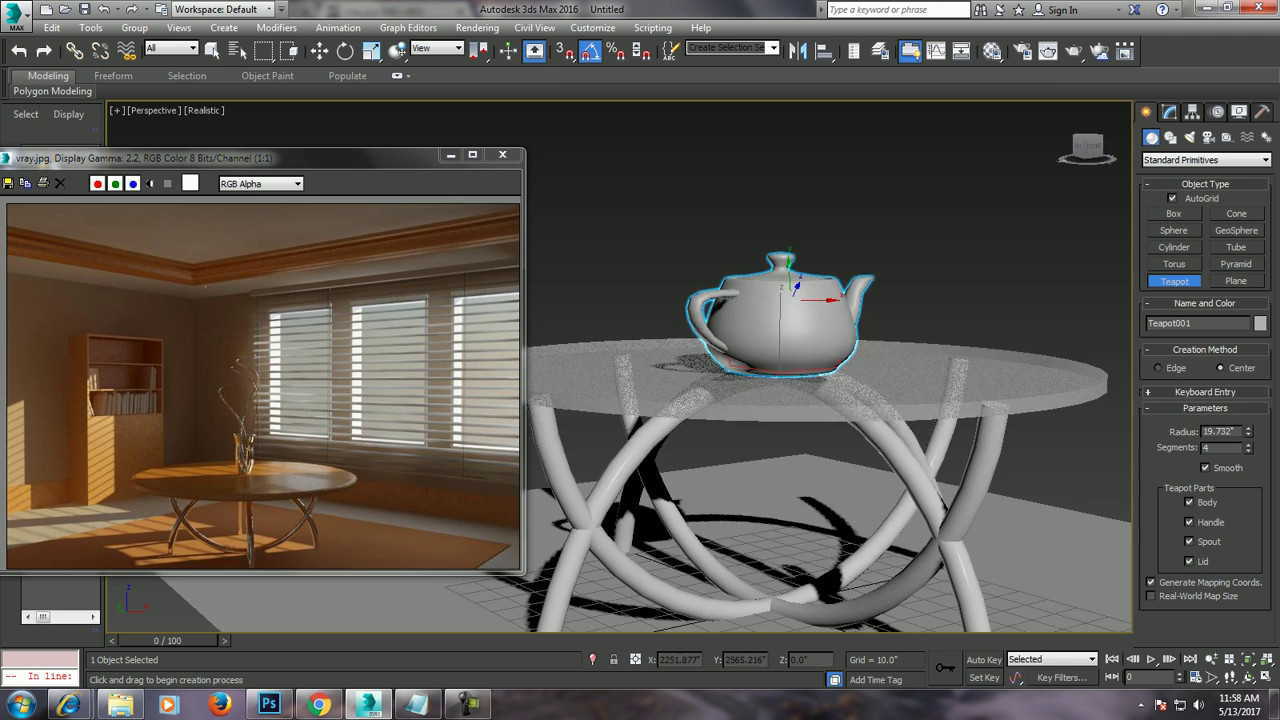
Task: Open the Workspace: Default dropdown
Action: (223, 9)
